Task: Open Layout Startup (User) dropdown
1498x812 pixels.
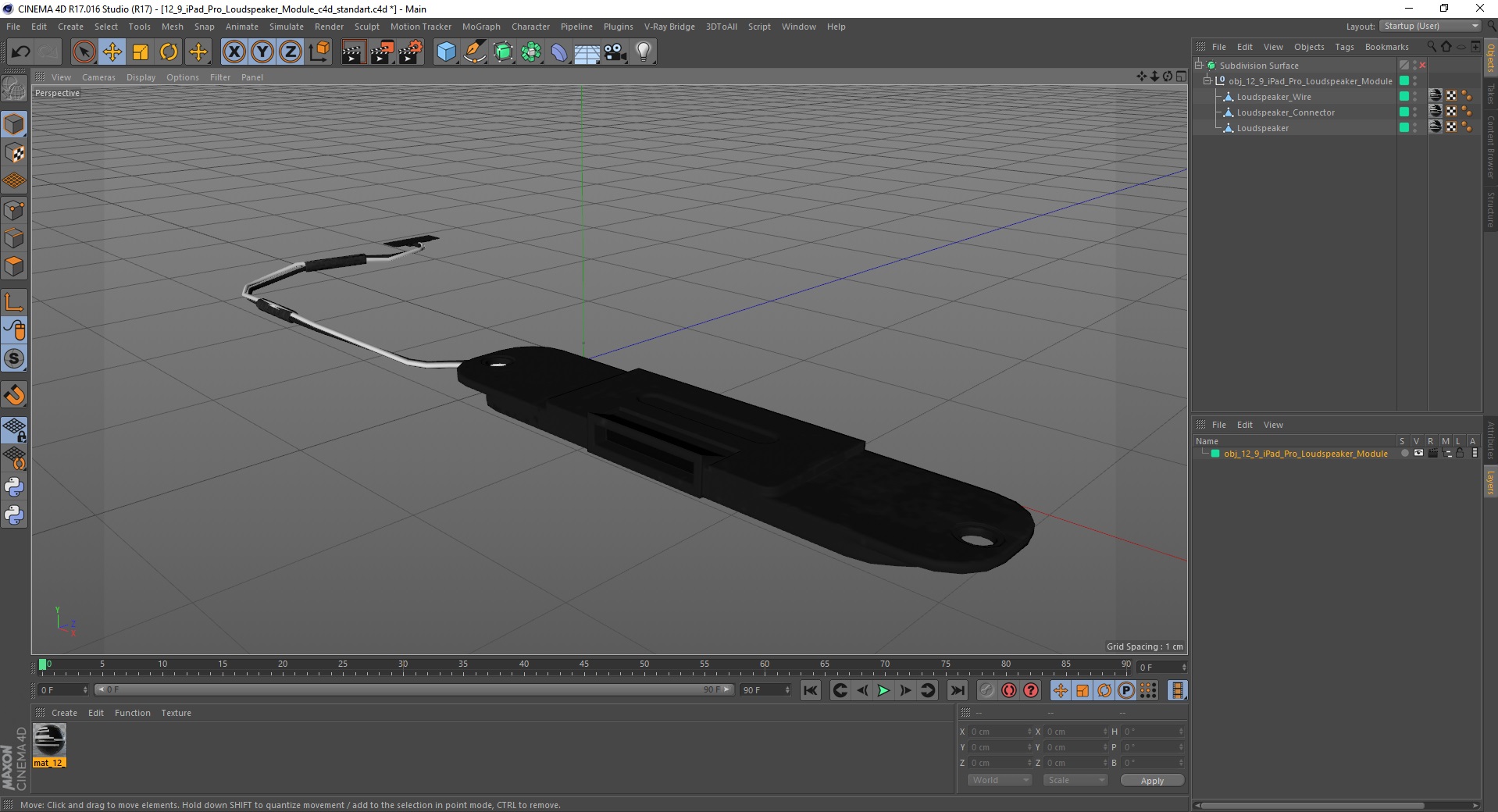Action: pyautogui.click(x=1430, y=26)
